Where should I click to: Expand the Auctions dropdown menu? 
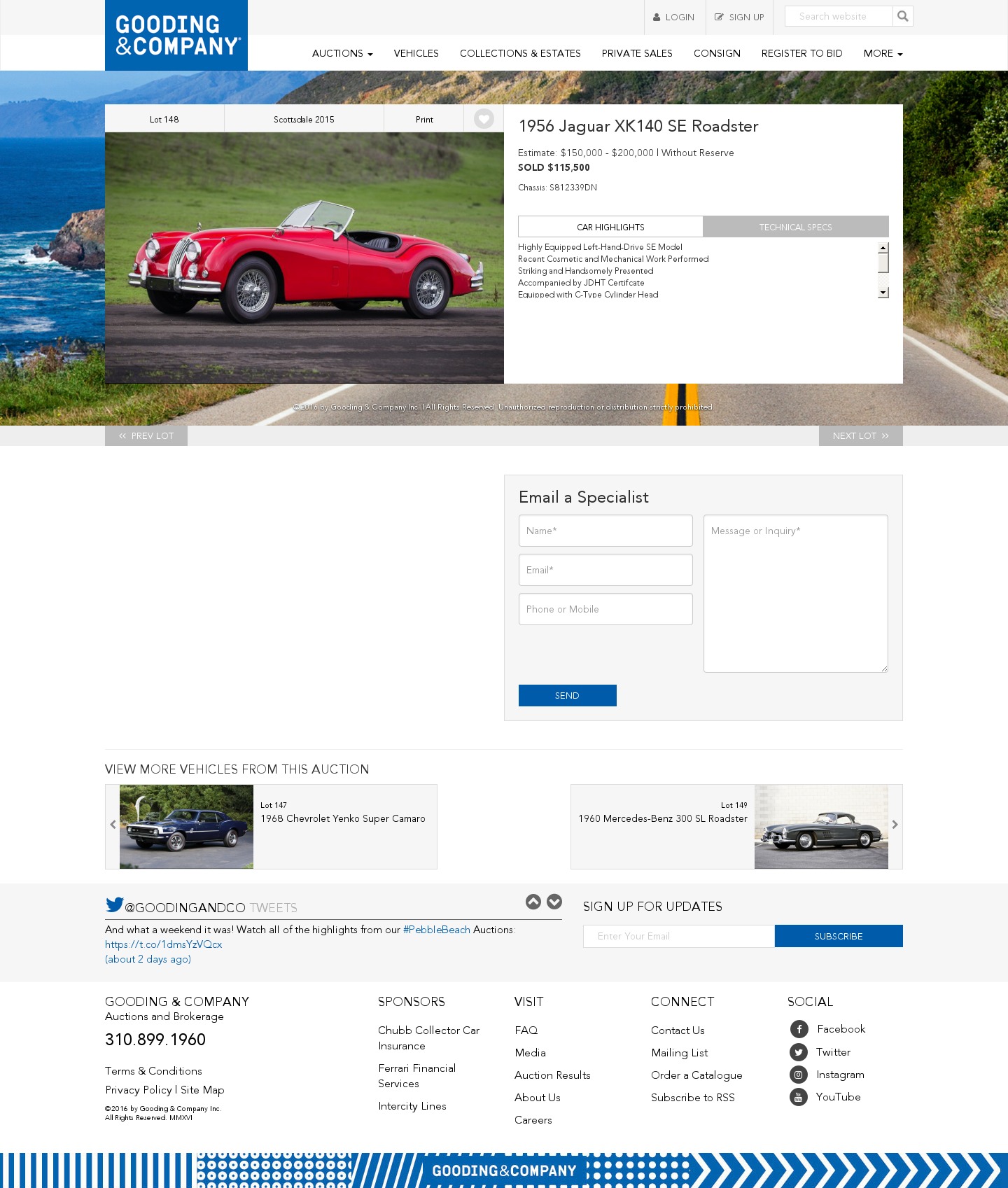pos(342,53)
